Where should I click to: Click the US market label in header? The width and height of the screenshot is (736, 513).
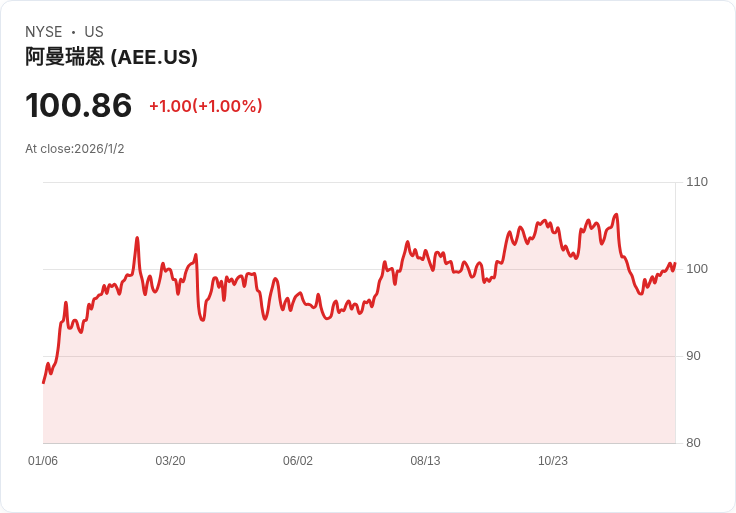click(x=94, y=32)
